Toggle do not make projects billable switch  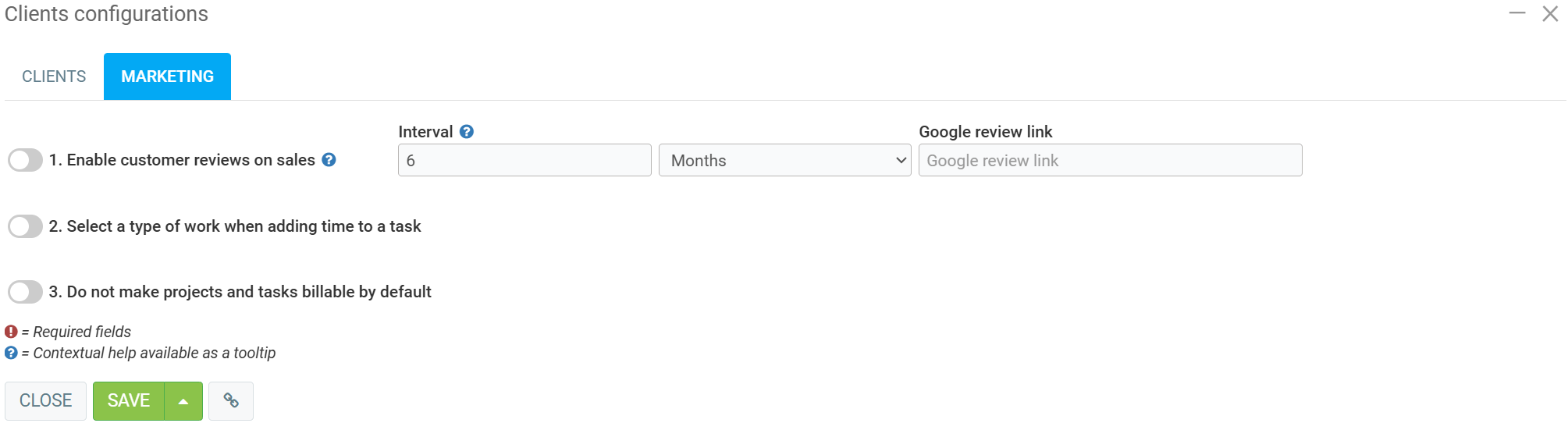coord(25,292)
